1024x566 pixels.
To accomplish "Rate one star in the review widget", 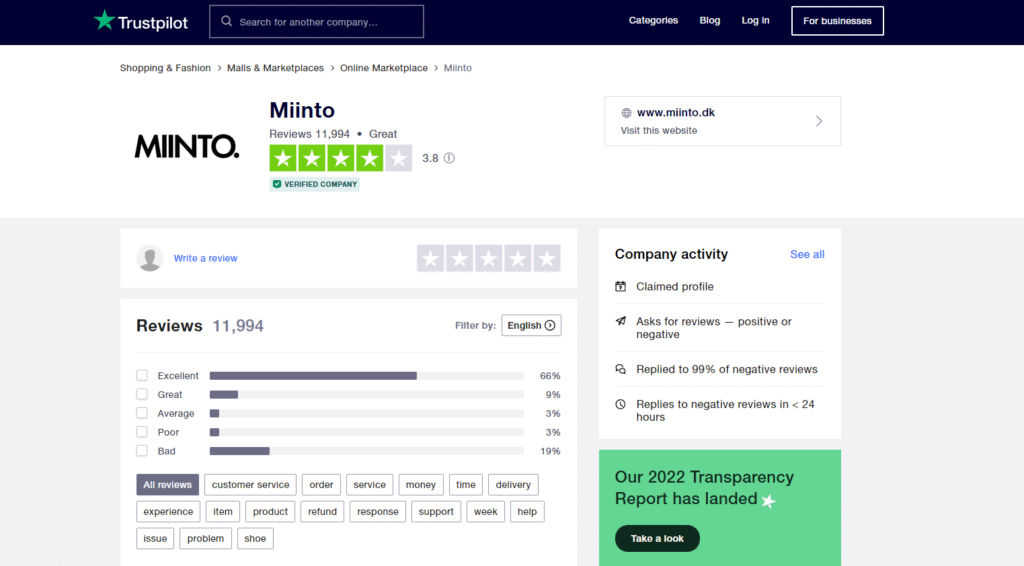I will pos(430,259).
